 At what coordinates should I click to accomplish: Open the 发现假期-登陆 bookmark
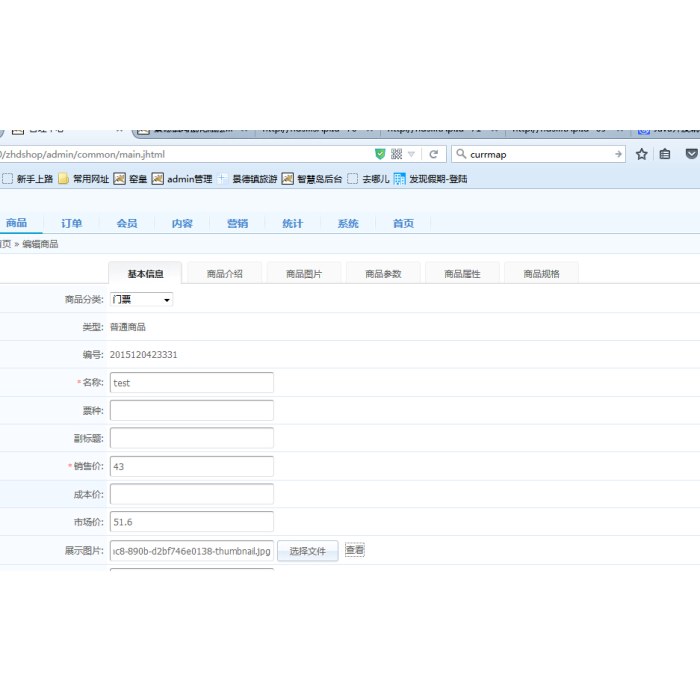(x=430, y=179)
